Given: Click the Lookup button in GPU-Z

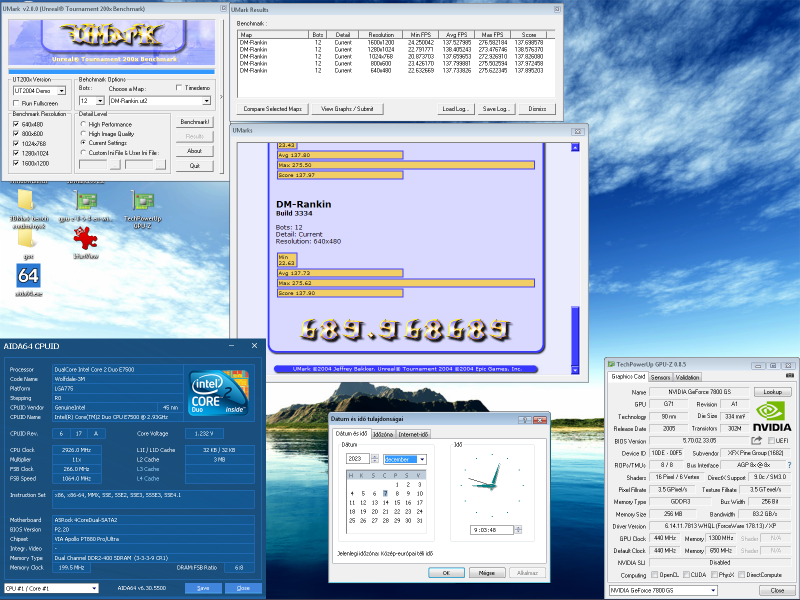Looking at the screenshot, I should 772,392.
